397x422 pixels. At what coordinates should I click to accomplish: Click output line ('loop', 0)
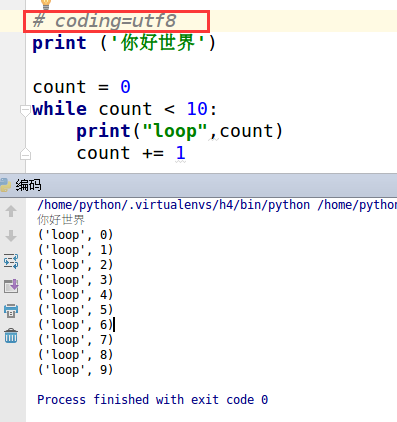(x=76, y=235)
